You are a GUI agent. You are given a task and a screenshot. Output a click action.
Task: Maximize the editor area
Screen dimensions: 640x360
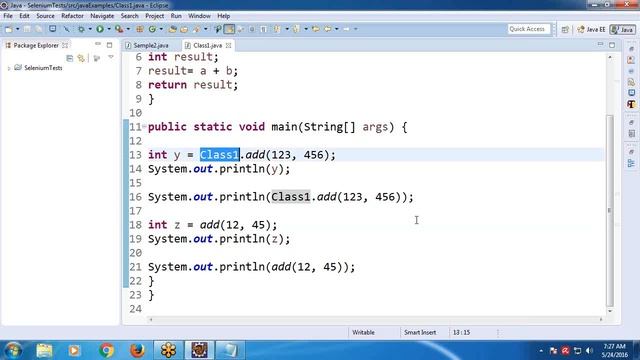(612, 44)
